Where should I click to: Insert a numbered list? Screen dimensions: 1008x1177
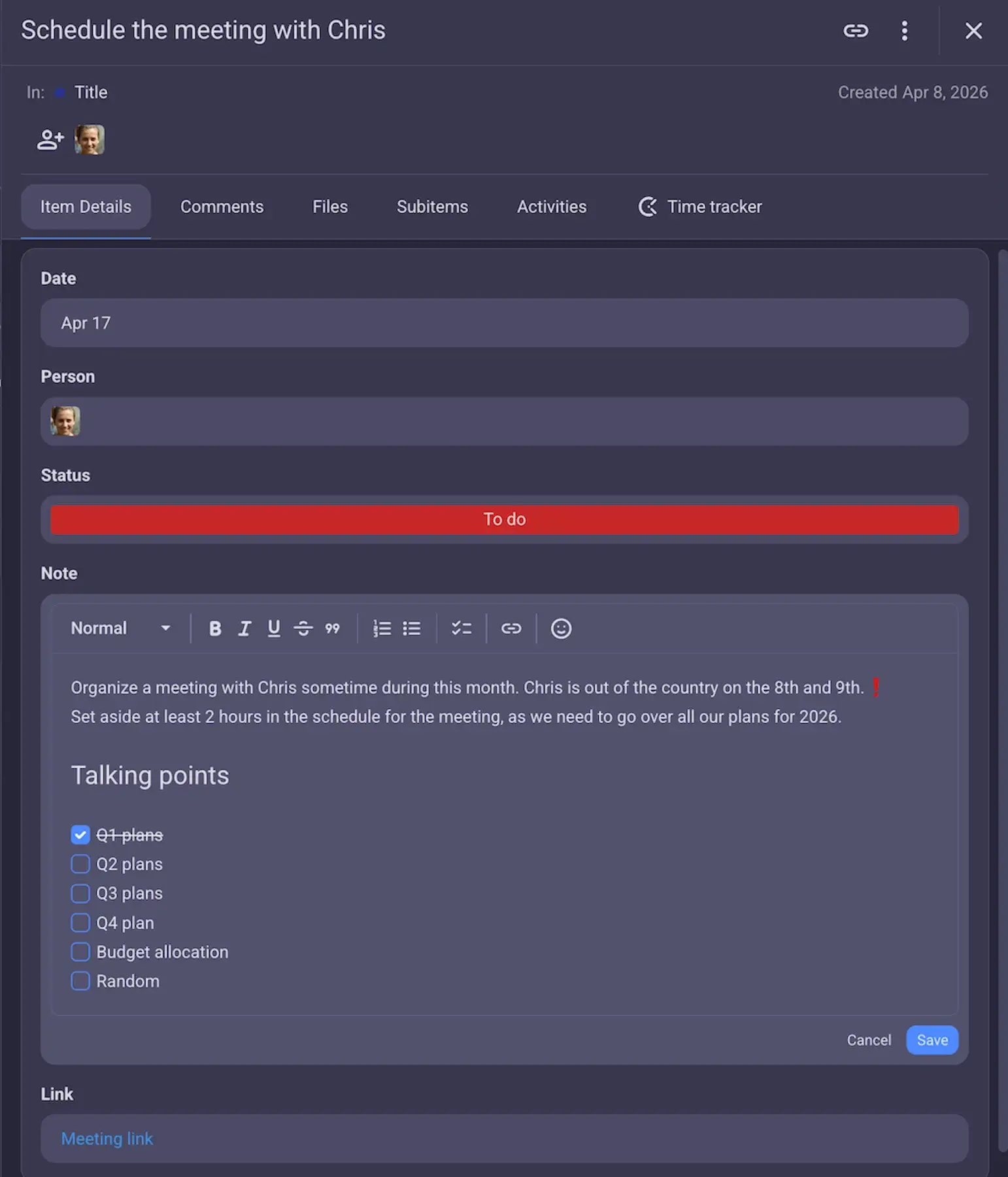point(382,628)
